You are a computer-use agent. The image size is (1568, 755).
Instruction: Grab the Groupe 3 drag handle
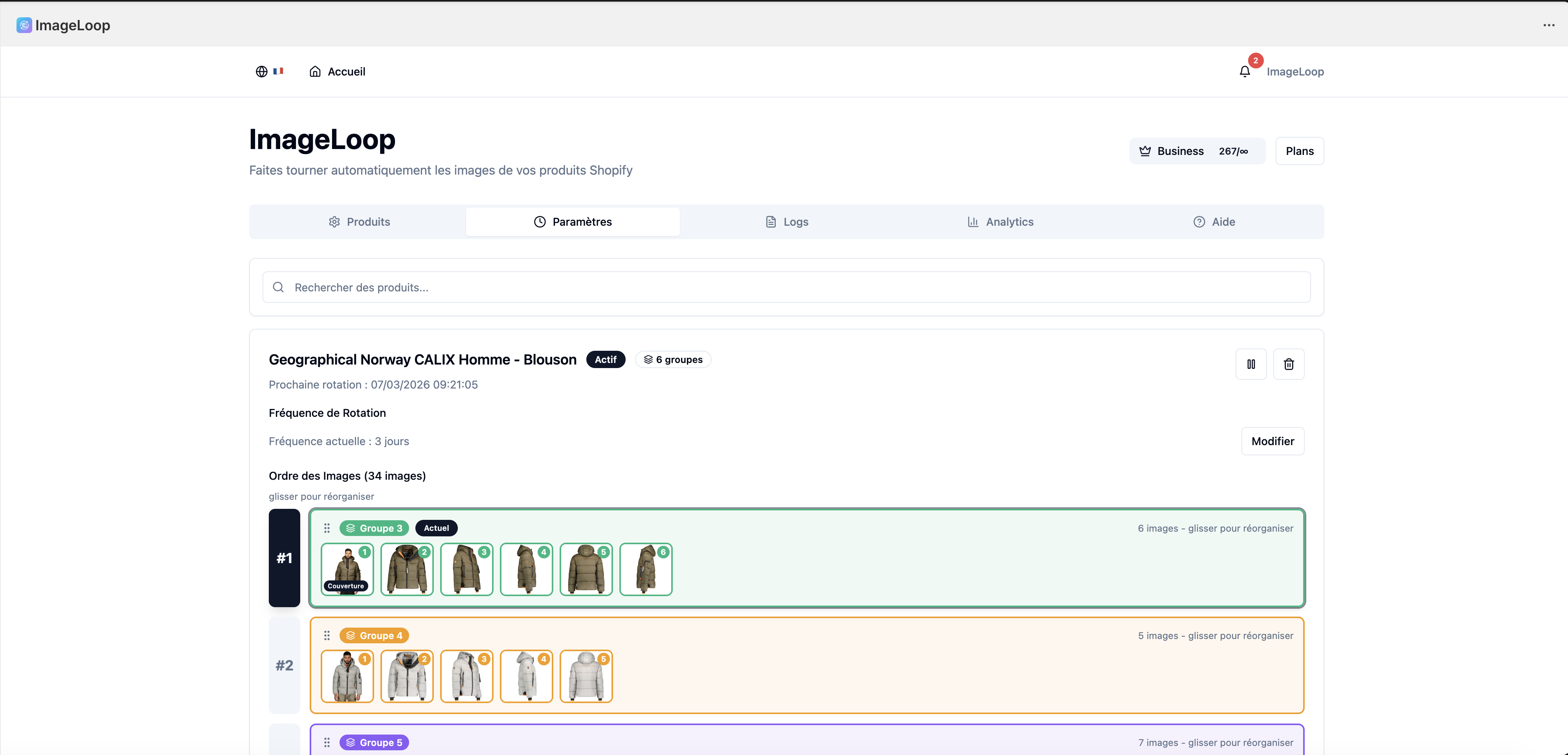pos(327,528)
